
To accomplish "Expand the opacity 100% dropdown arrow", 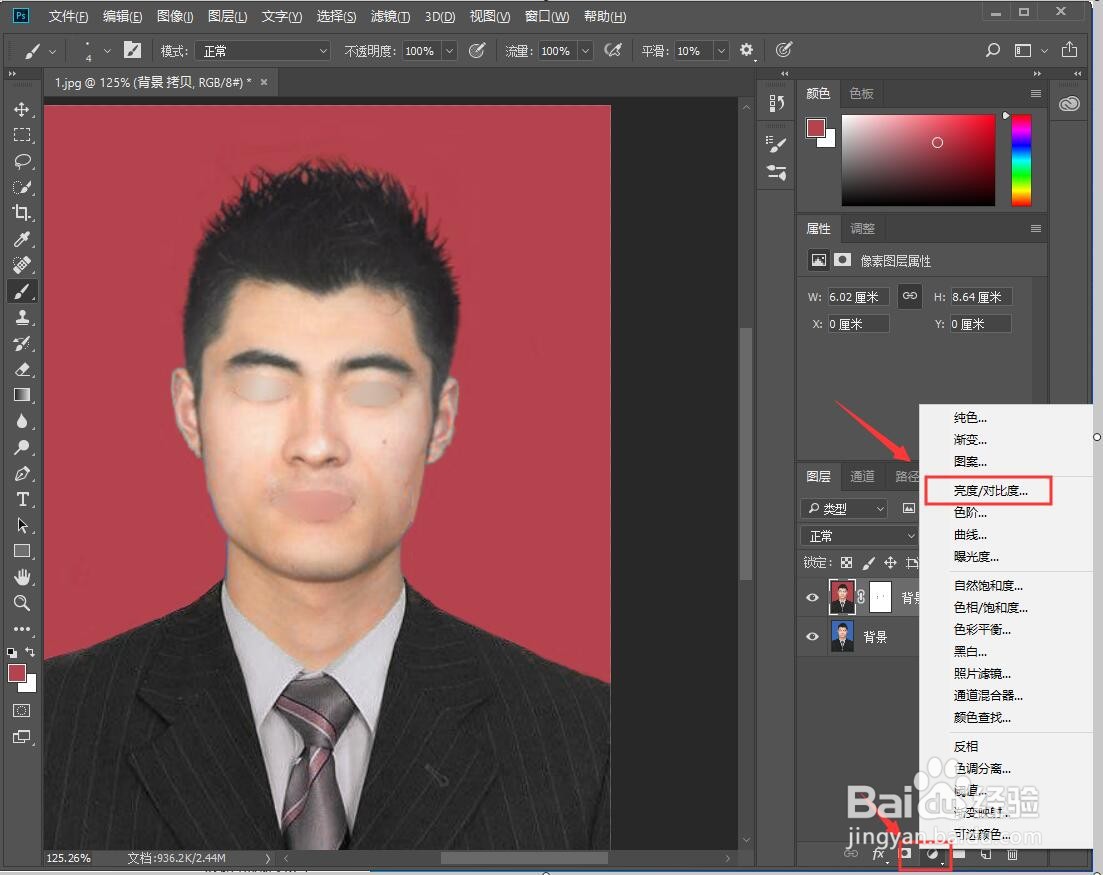I will click(x=449, y=51).
